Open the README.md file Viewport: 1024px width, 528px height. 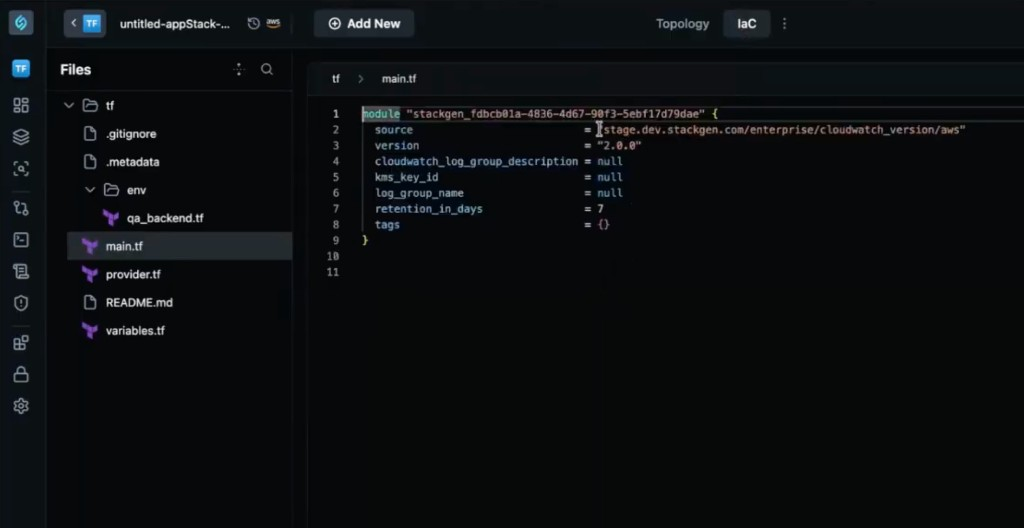[139, 303]
